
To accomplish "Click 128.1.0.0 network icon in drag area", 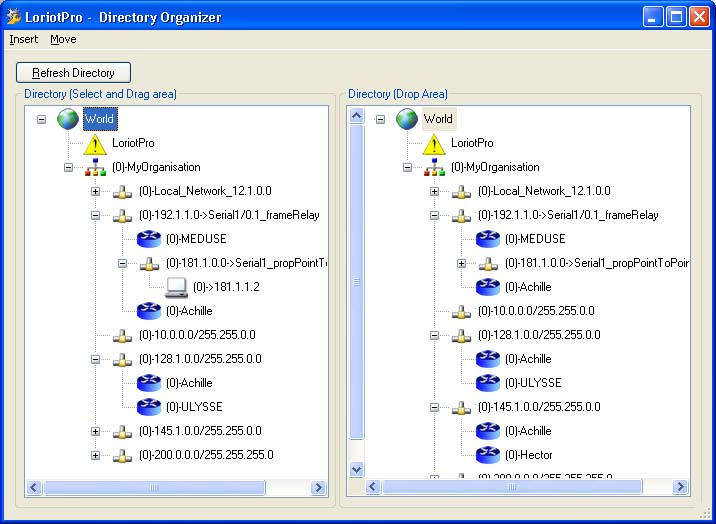I will [x=122, y=360].
